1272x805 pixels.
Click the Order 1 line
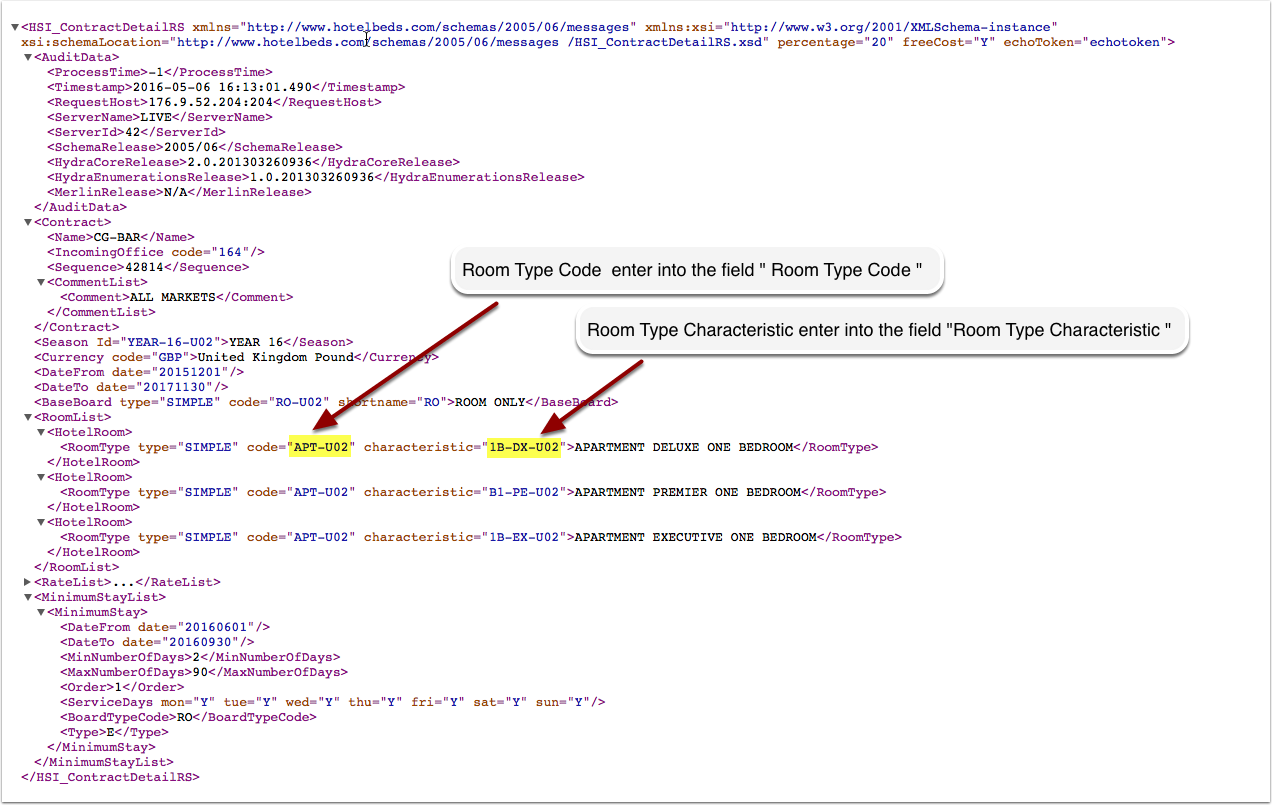[122, 687]
